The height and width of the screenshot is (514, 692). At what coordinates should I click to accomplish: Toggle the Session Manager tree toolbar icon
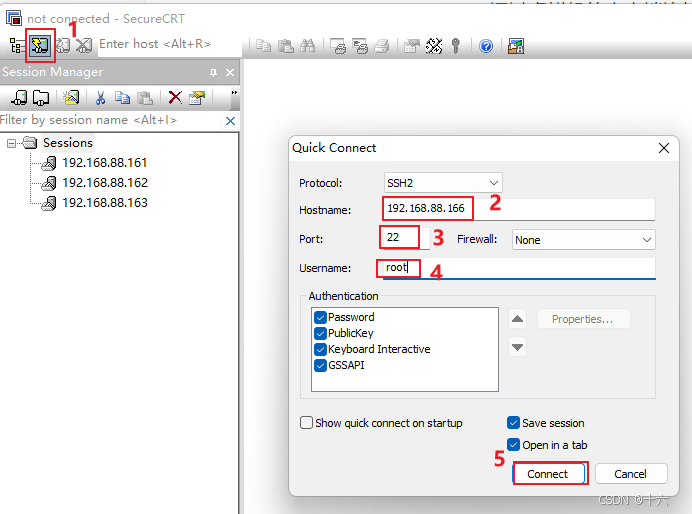click(x=17, y=45)
